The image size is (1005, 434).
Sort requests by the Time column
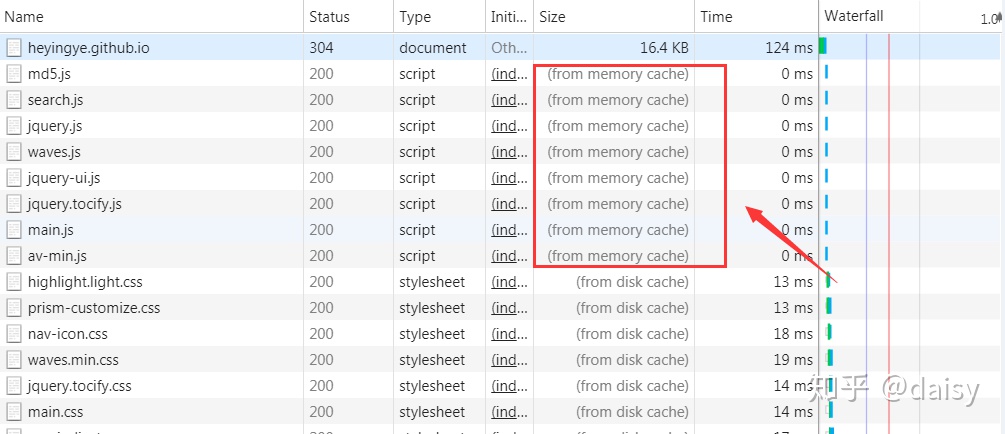click(x=716, y=17)
